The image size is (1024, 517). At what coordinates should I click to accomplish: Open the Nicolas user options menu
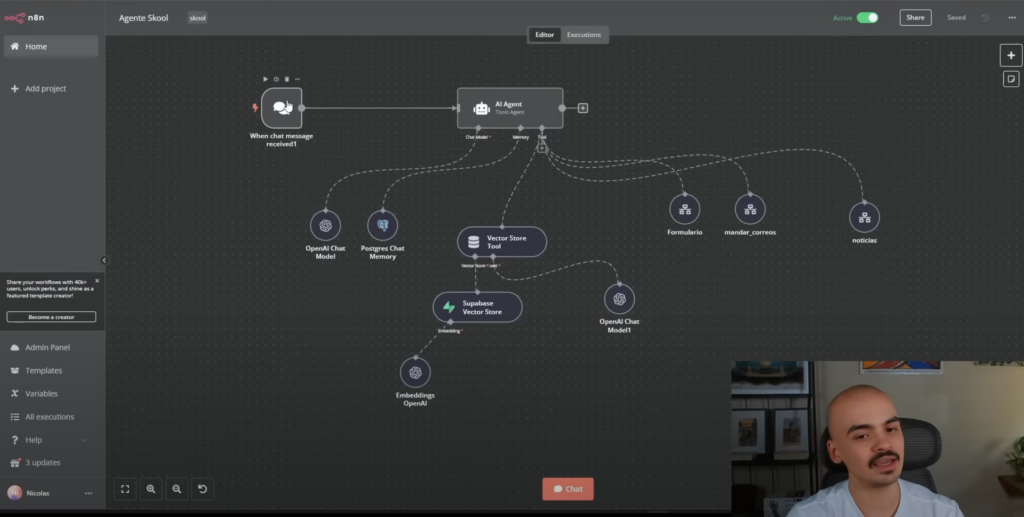click(x=88, y=493)
